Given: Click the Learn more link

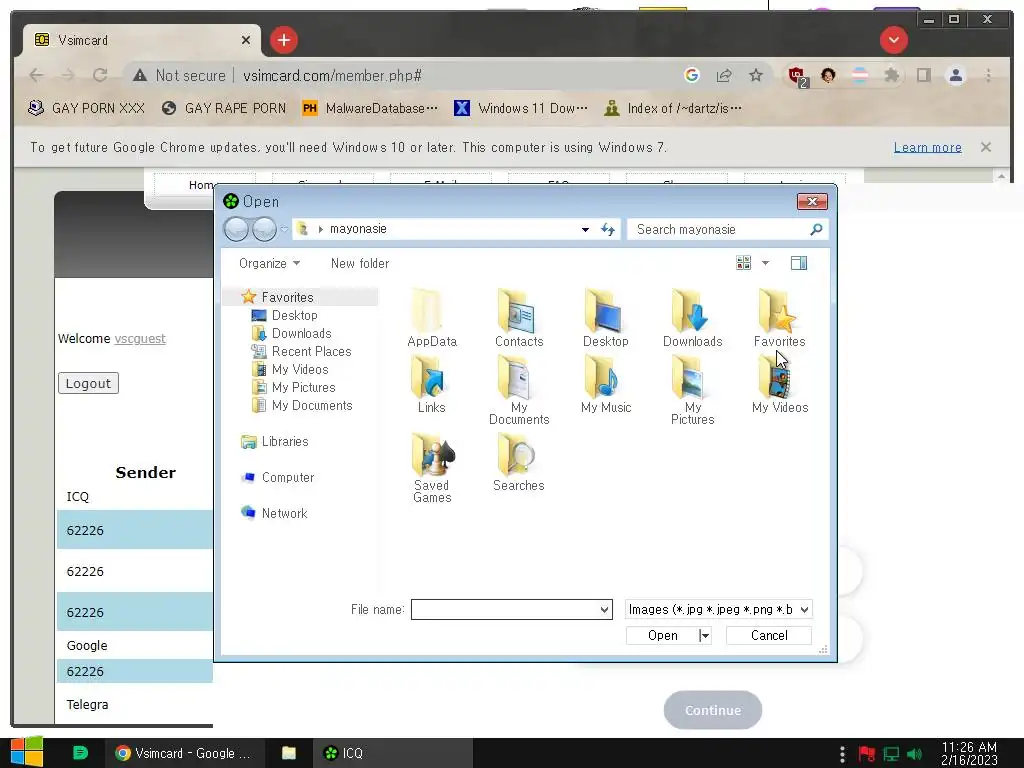Looking at the screenshot, I should point(927,148).
